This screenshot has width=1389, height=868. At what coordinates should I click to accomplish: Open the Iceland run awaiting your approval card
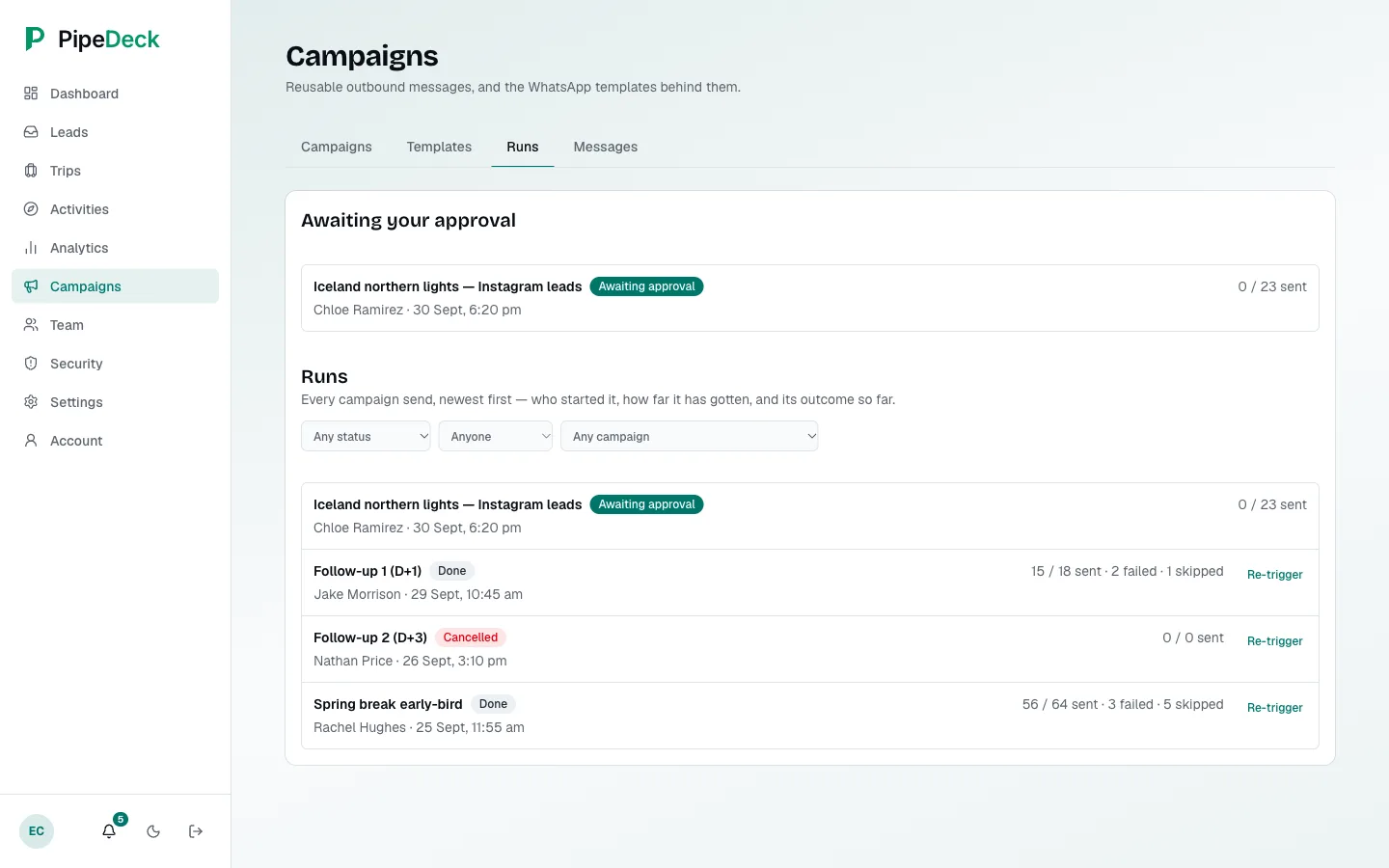click(810, 298)
